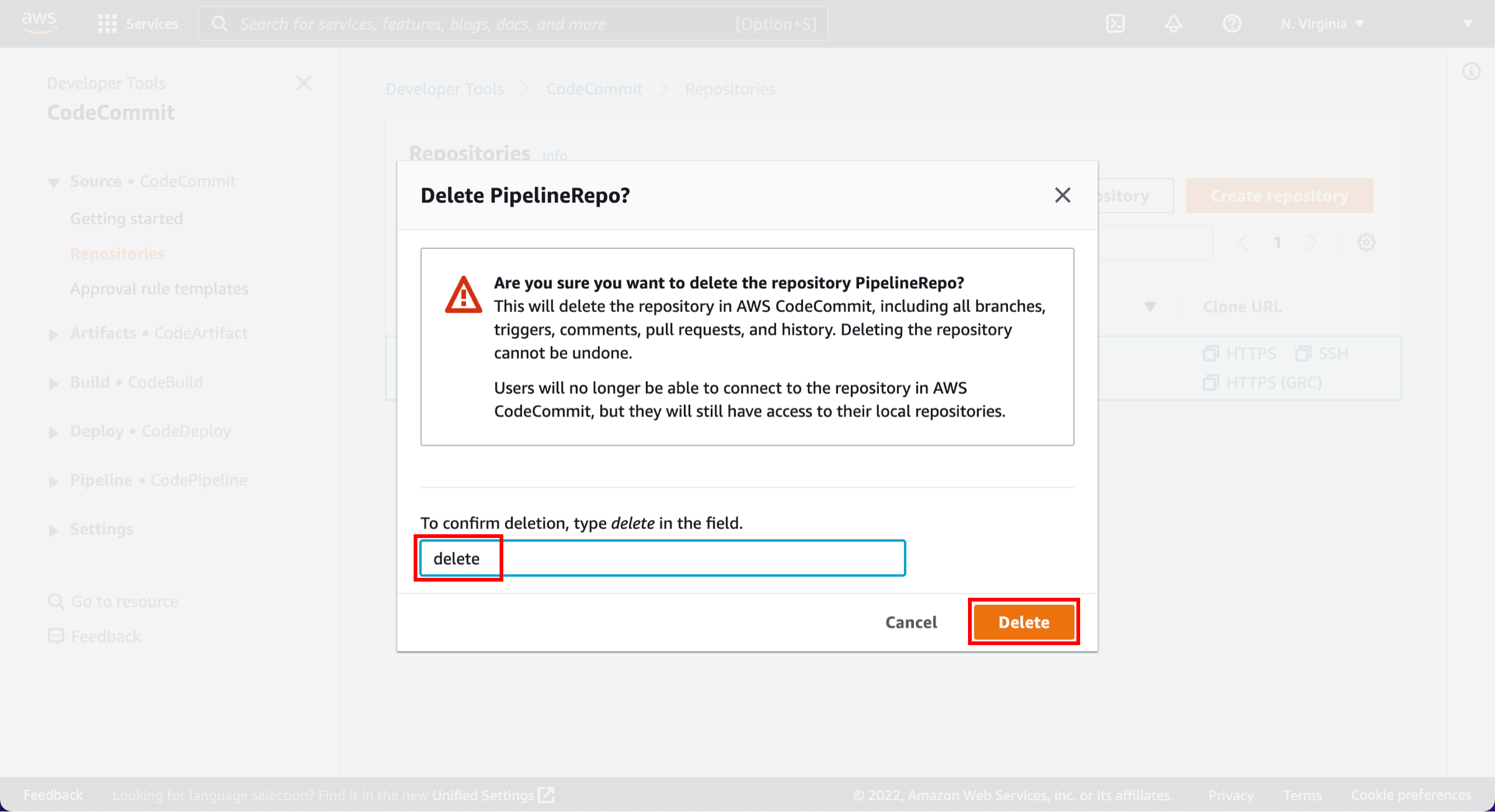The width and height of the screenshot is (1495, 812).
Task: Open the CloudShell terminal icon
Action: click(1115, 24)
